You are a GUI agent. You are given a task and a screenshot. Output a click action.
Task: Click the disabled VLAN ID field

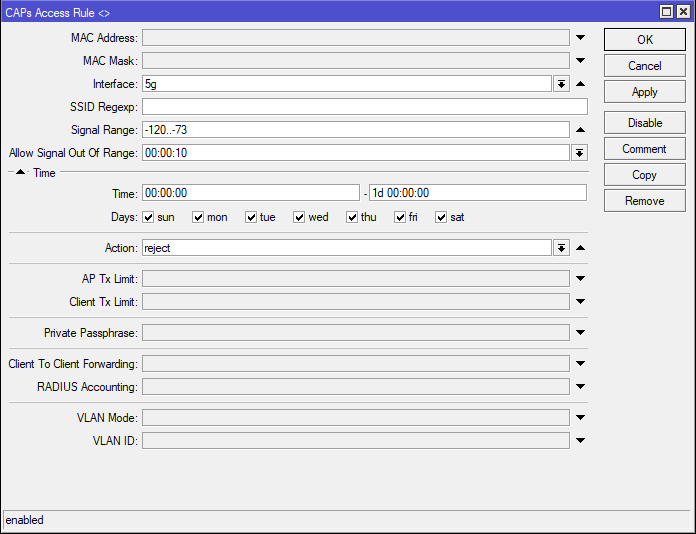[356, 441]
